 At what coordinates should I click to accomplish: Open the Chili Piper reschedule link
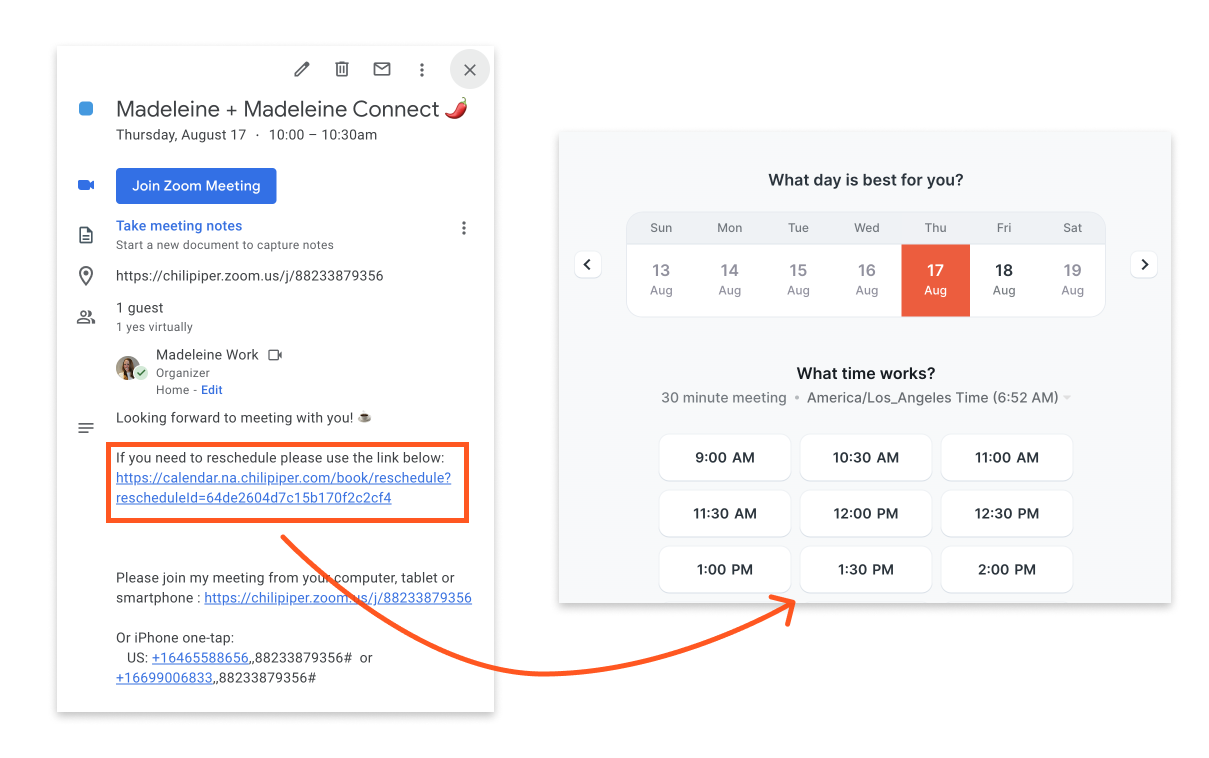[x=283, y=487]
